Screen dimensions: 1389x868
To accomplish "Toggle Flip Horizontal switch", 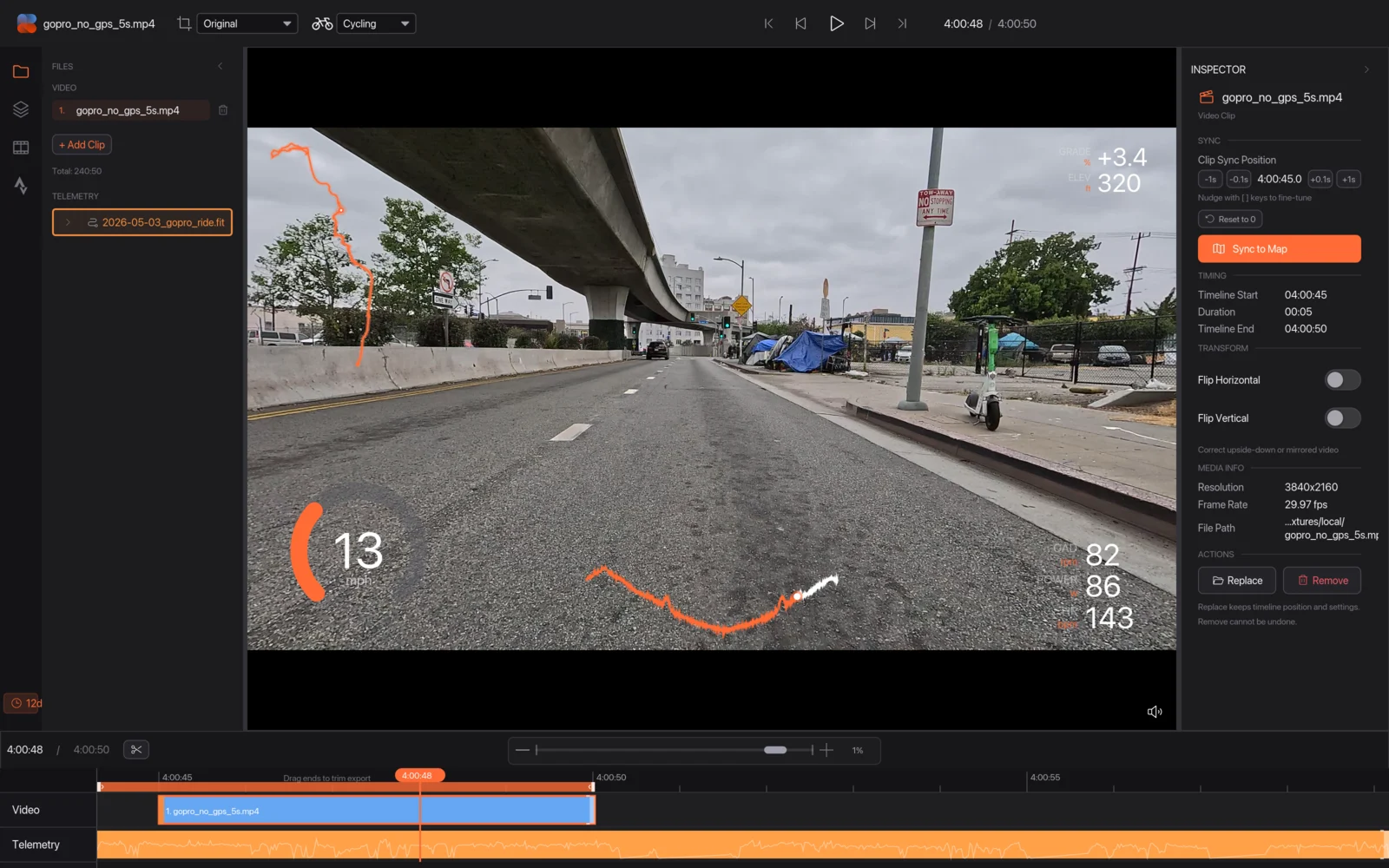I will 1342,380.
